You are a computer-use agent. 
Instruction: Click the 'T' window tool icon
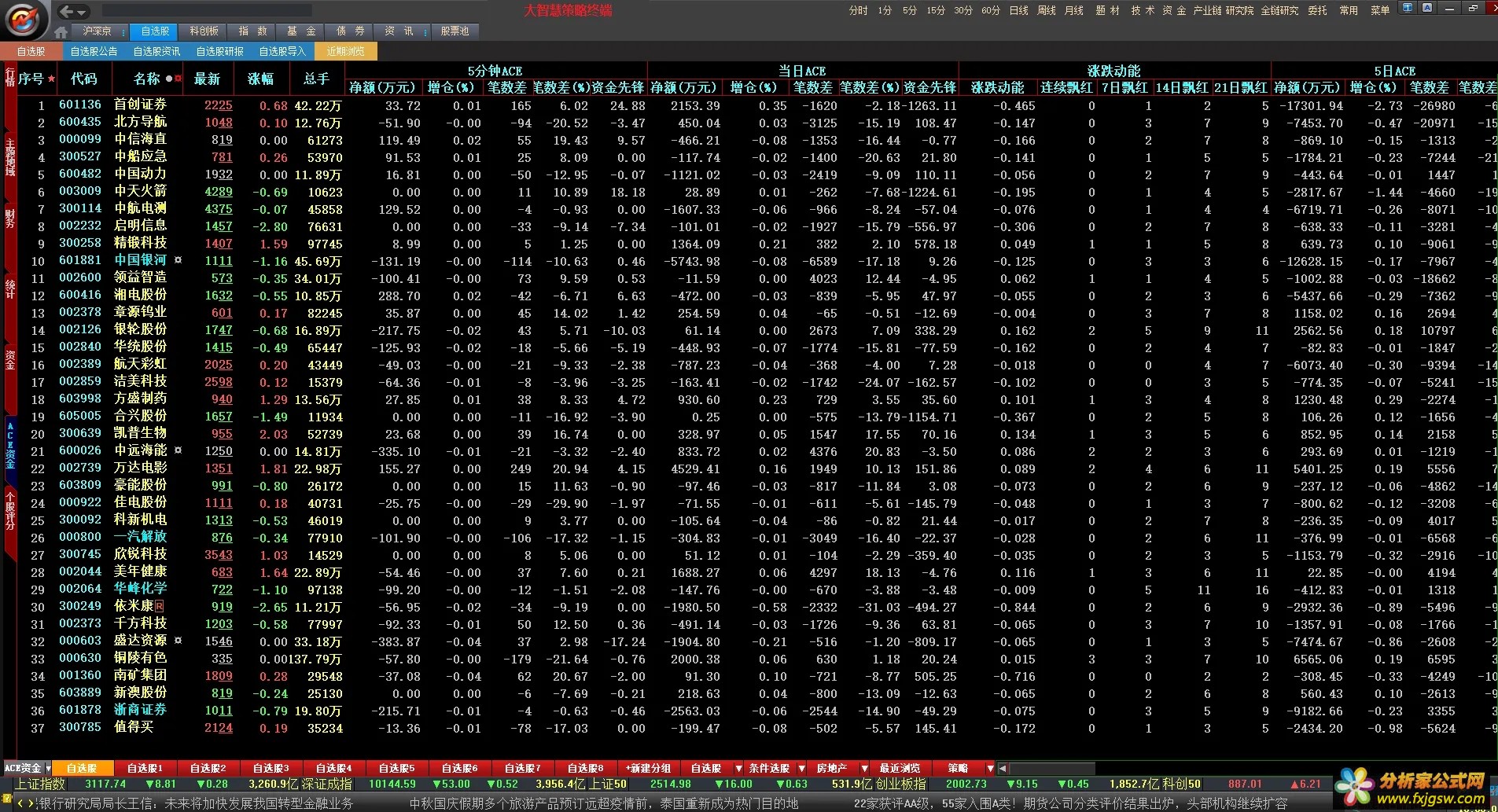point(1408,8)
